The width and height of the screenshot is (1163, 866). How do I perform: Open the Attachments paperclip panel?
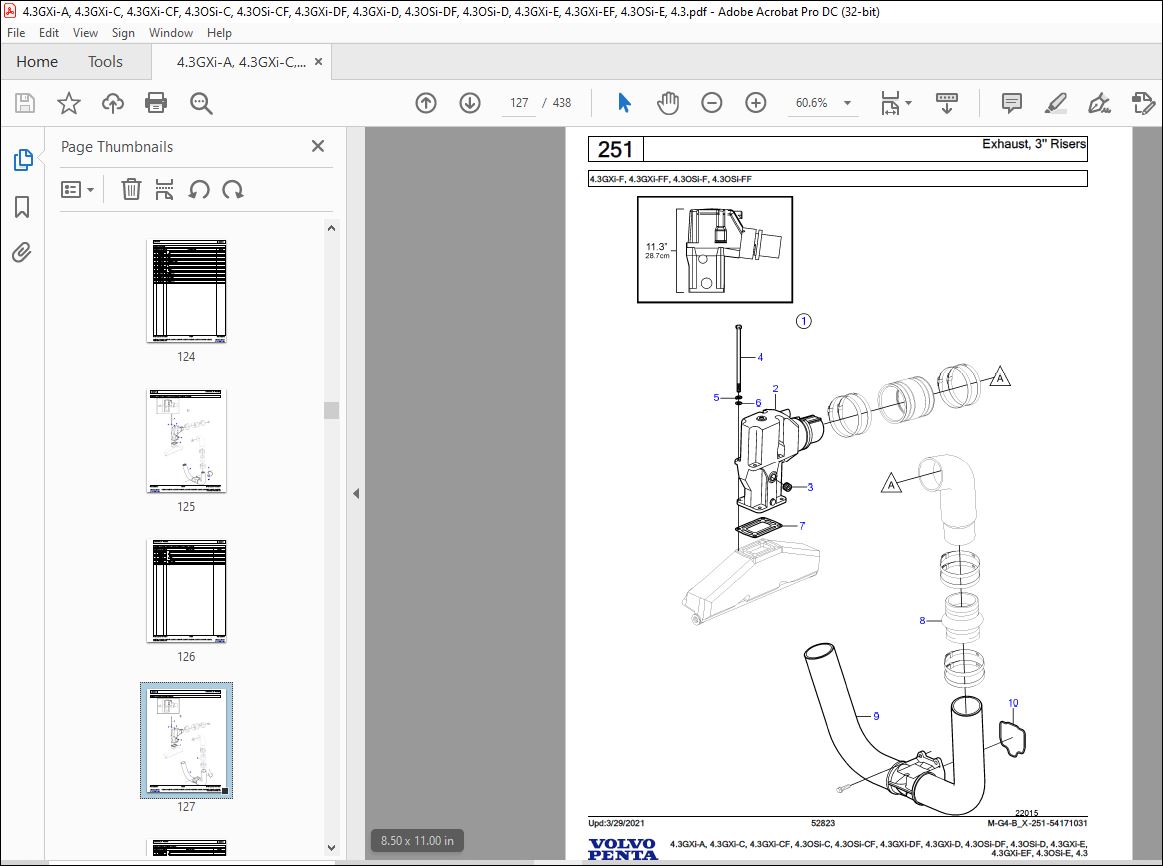(x=22, y=253)
